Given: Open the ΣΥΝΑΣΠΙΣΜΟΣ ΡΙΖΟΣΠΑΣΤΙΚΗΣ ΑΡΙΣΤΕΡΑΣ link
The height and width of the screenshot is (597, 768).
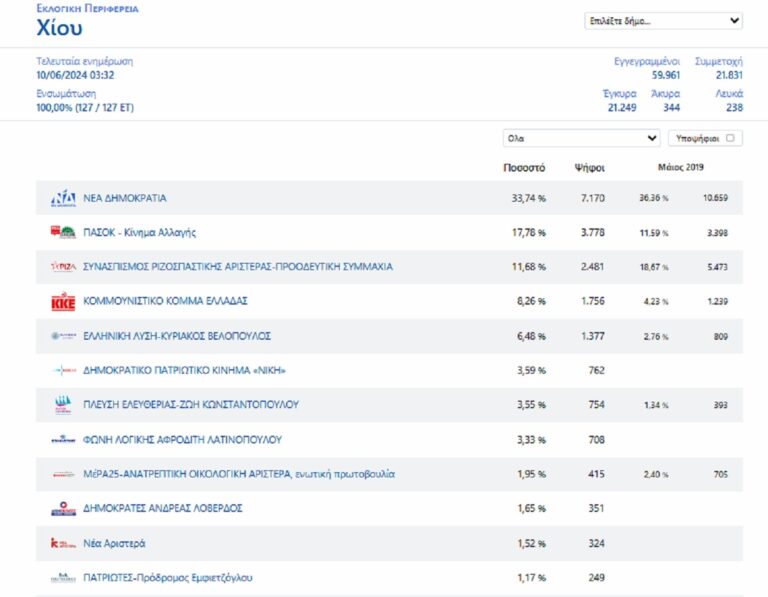Looking at the screenshot, I should click(238, 266).
